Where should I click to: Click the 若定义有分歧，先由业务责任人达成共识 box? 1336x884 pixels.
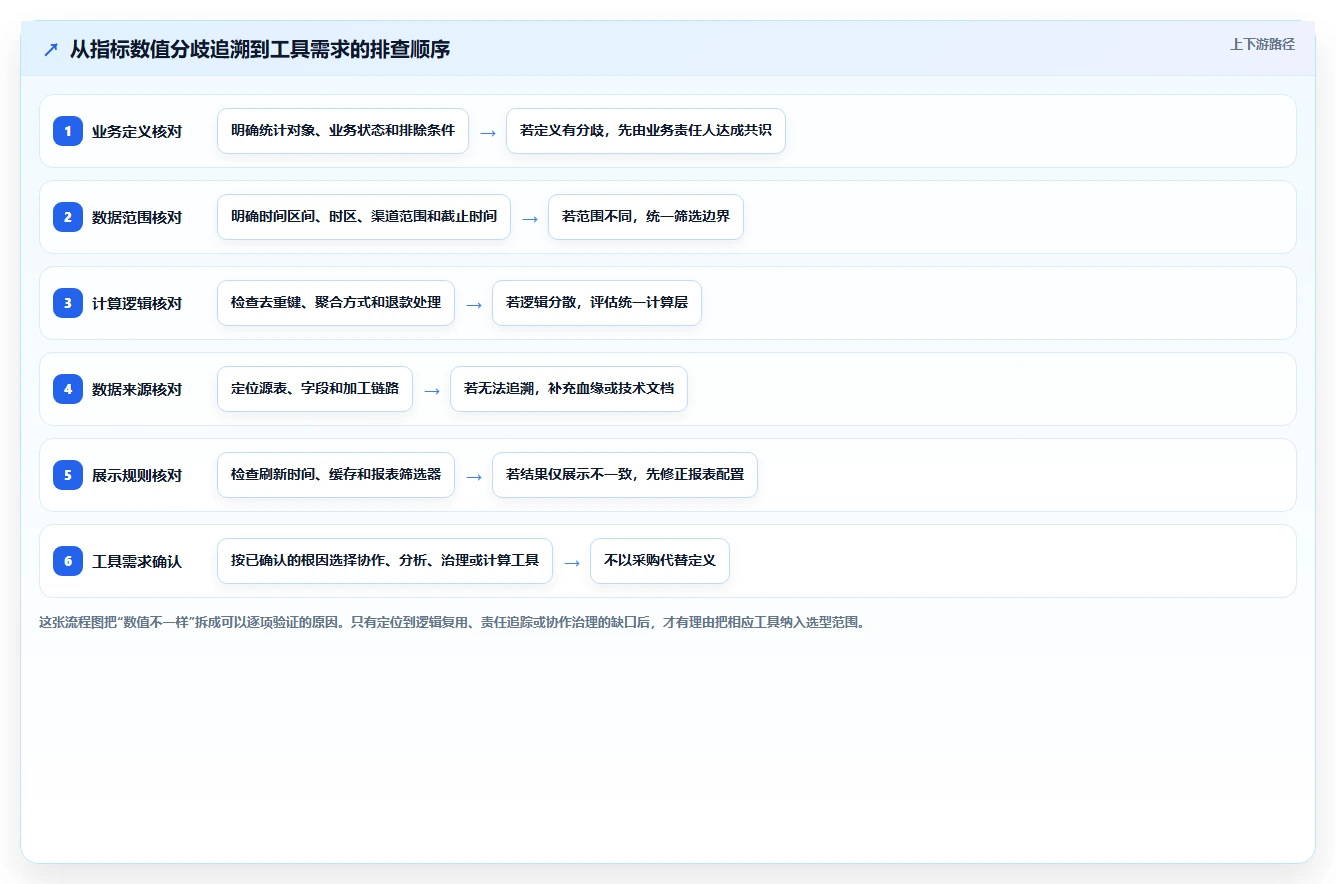[x=646, y=131]
